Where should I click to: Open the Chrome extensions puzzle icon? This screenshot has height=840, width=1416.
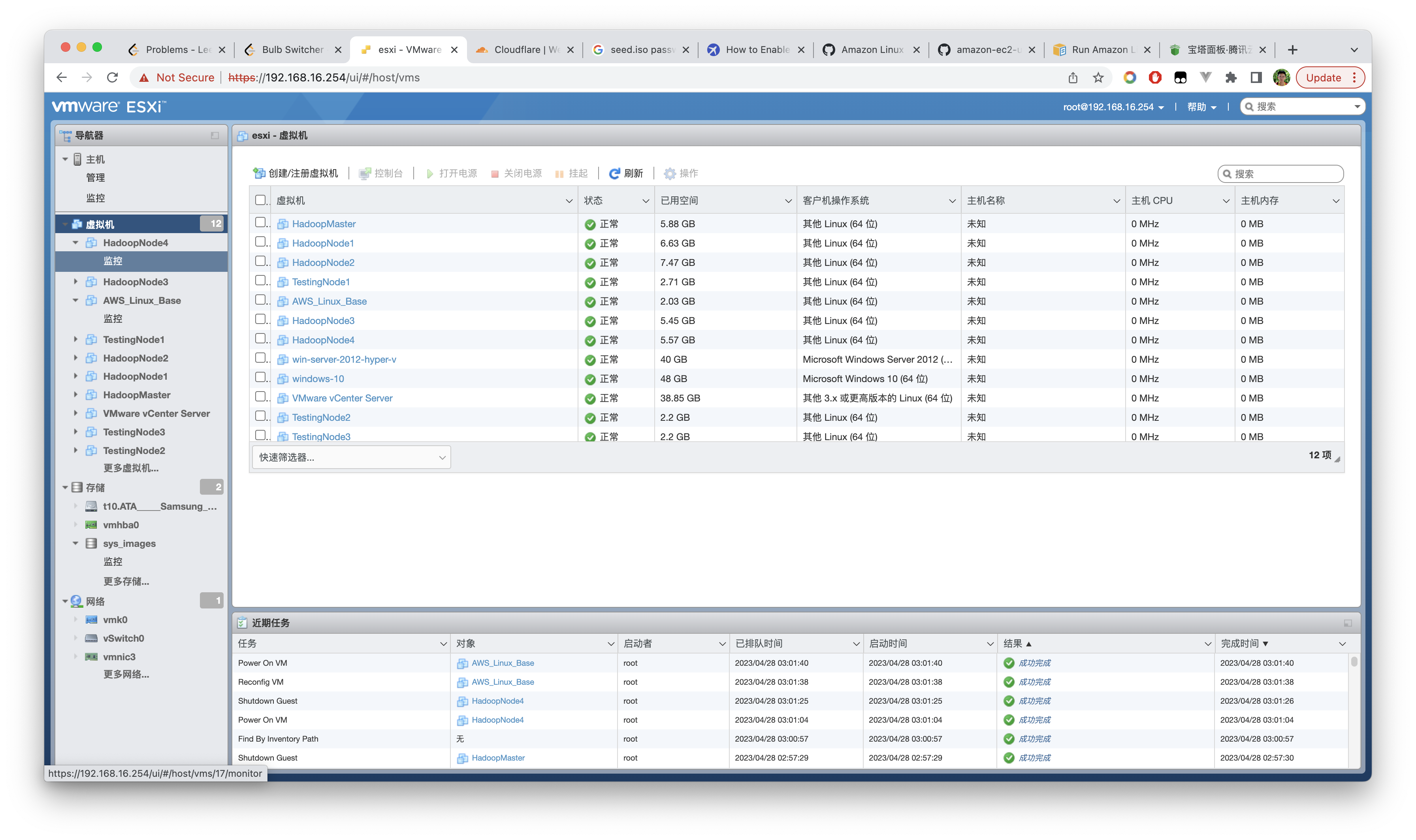point(1230,77)
